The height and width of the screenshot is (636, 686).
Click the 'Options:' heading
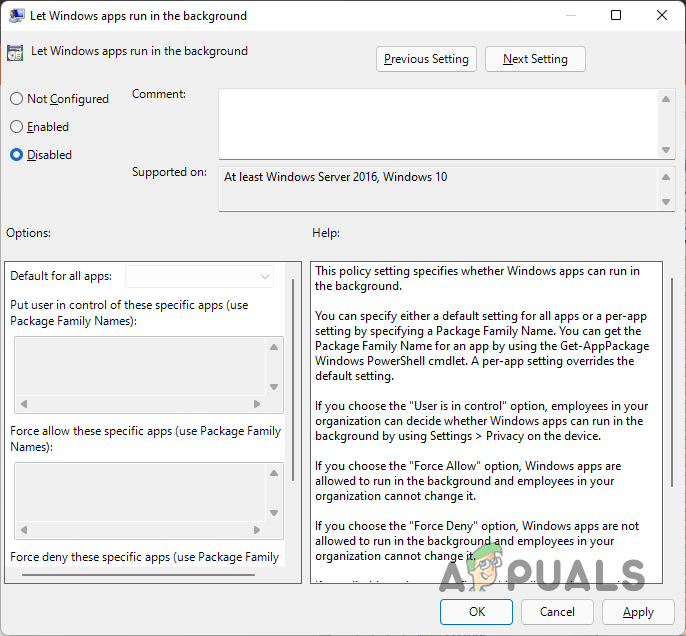(x=28, y=233)
